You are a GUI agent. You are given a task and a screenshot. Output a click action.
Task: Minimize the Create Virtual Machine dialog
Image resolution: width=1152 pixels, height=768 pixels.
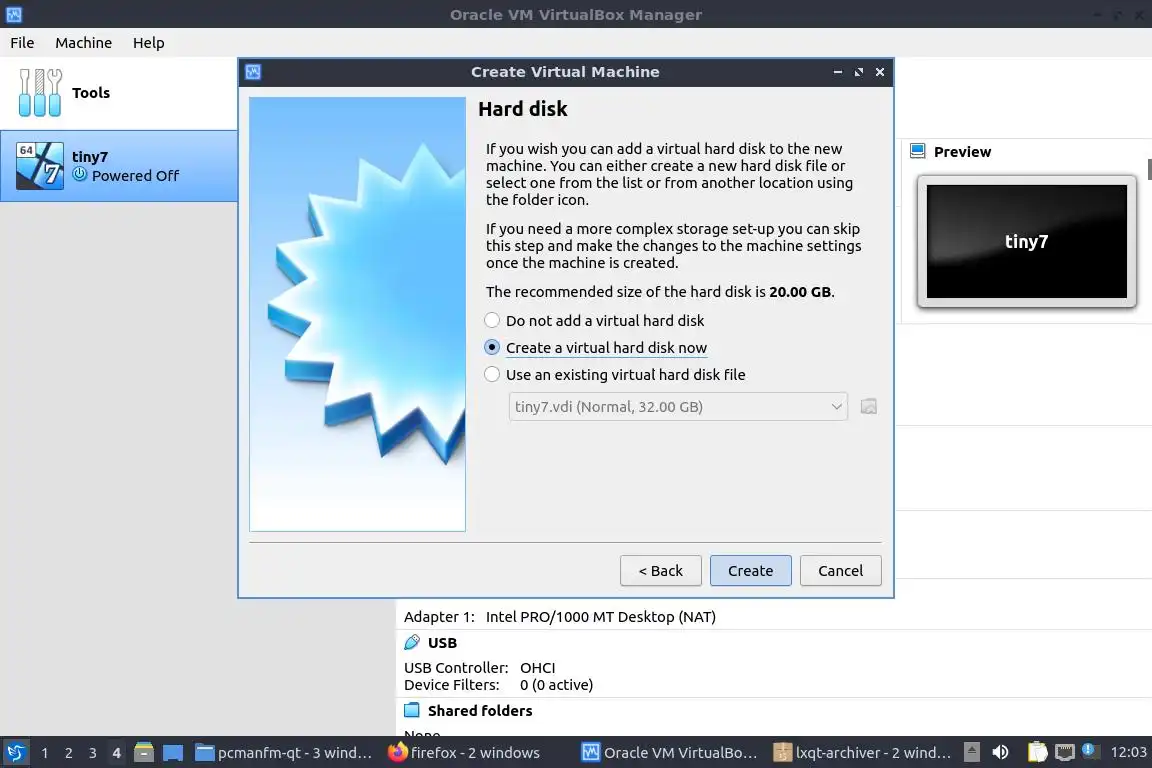(x=838, y=72)
